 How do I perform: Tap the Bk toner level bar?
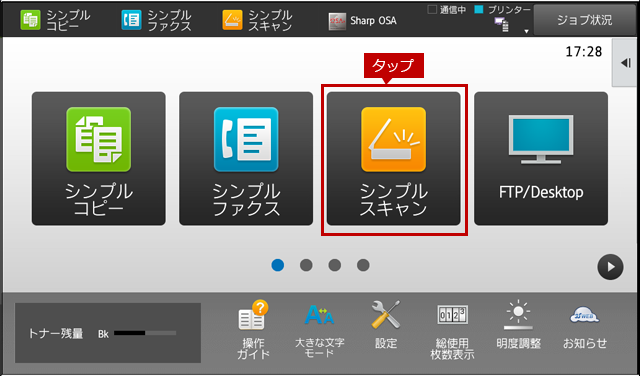145,333
